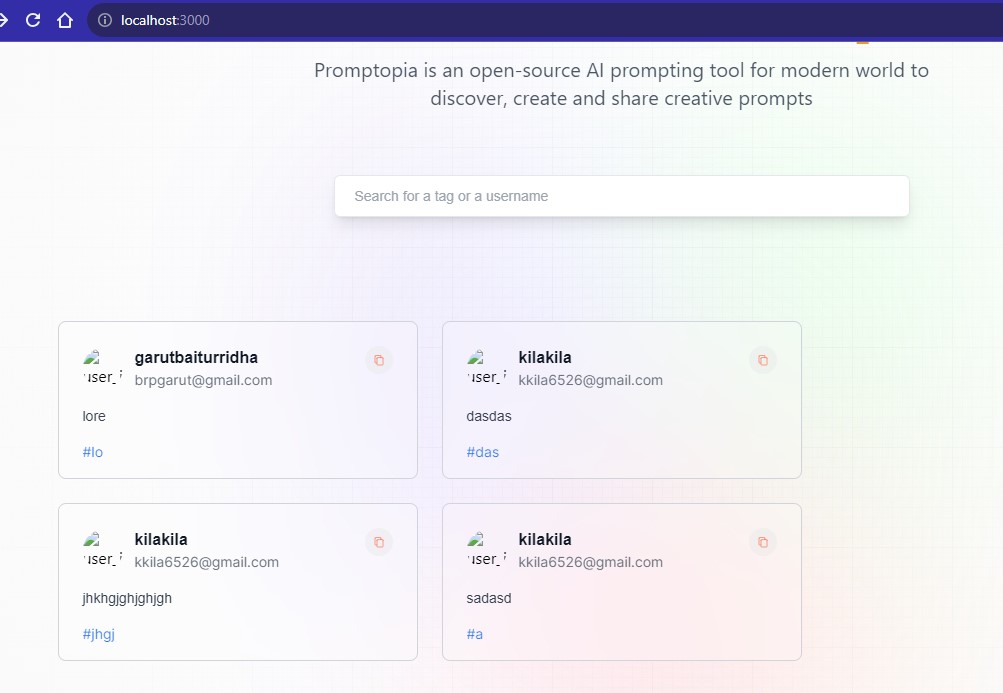Image resolution: width=1003 pixels, height=693 pixels.
Task: Copy the "sadasd" prompt
Action: (763, 542)
